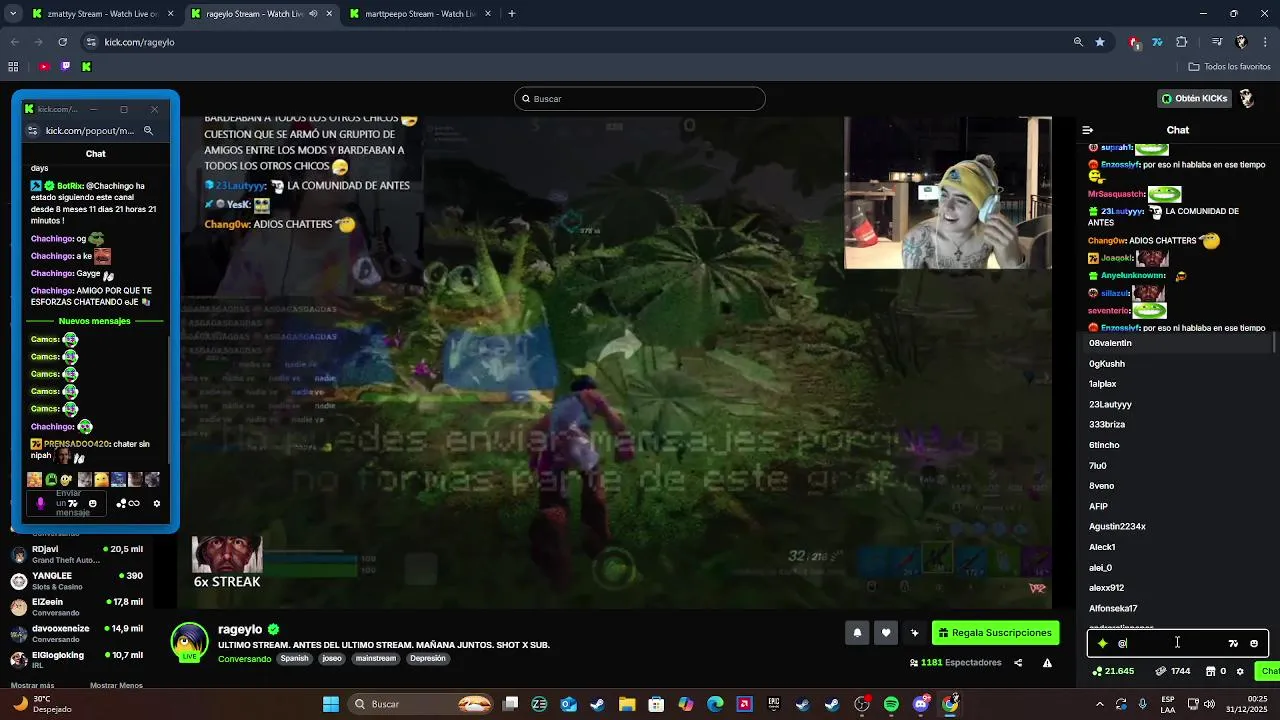Screen dimensions: 1280x720
Task: Share the stream via share icon
Action: (x=1018, y=662)
